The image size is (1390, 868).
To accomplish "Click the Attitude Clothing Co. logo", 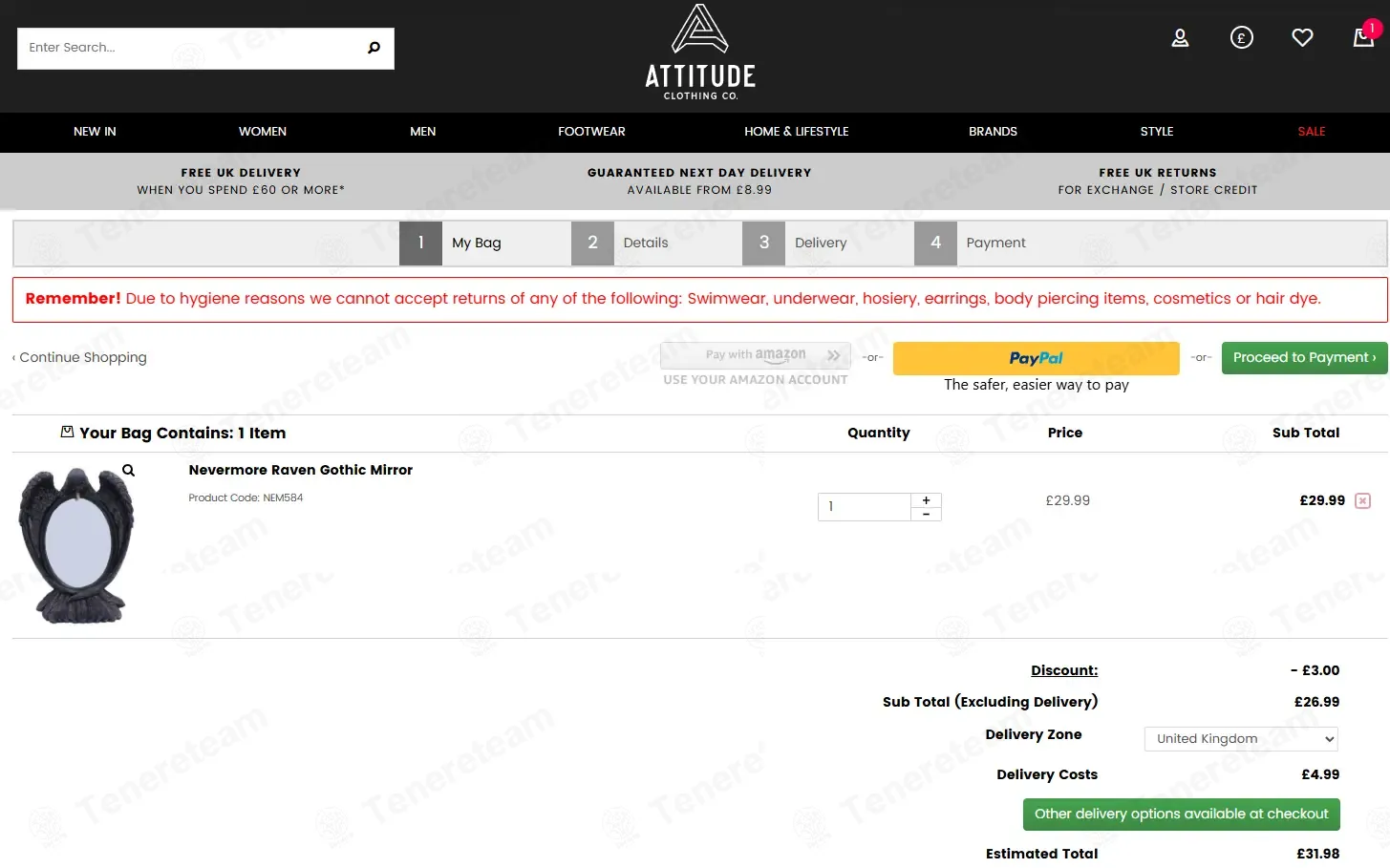I will (700, 53).
